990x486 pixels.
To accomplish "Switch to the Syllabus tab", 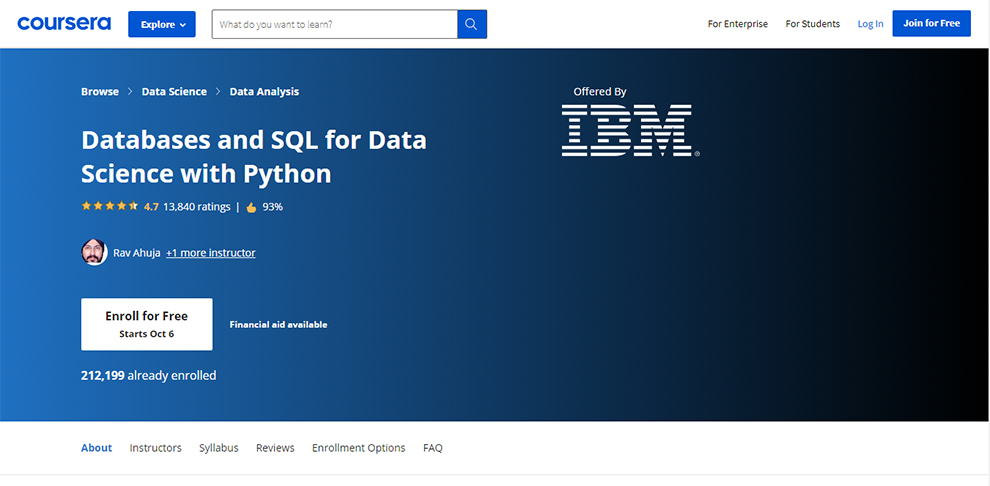I will tap(218, 448).
